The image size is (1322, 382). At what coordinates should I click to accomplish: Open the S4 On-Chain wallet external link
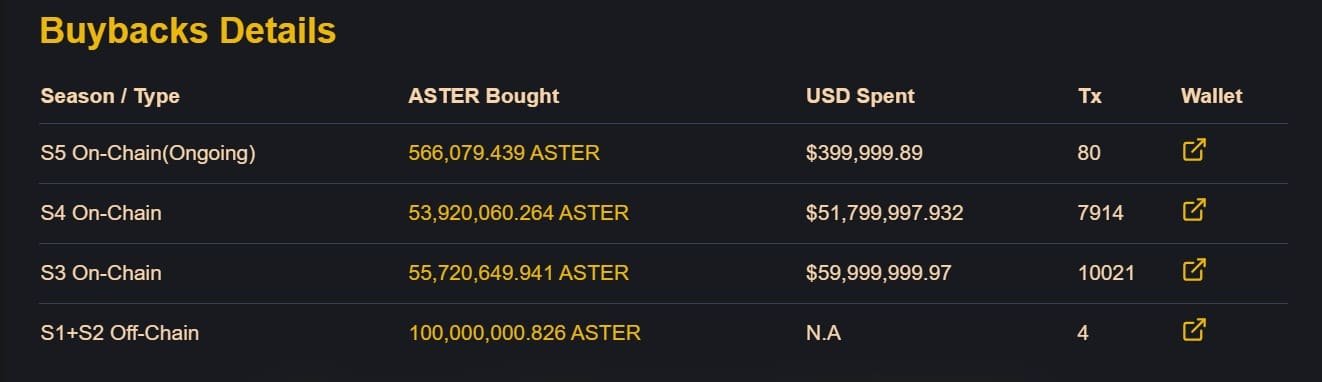click(x=1194, y=210)
